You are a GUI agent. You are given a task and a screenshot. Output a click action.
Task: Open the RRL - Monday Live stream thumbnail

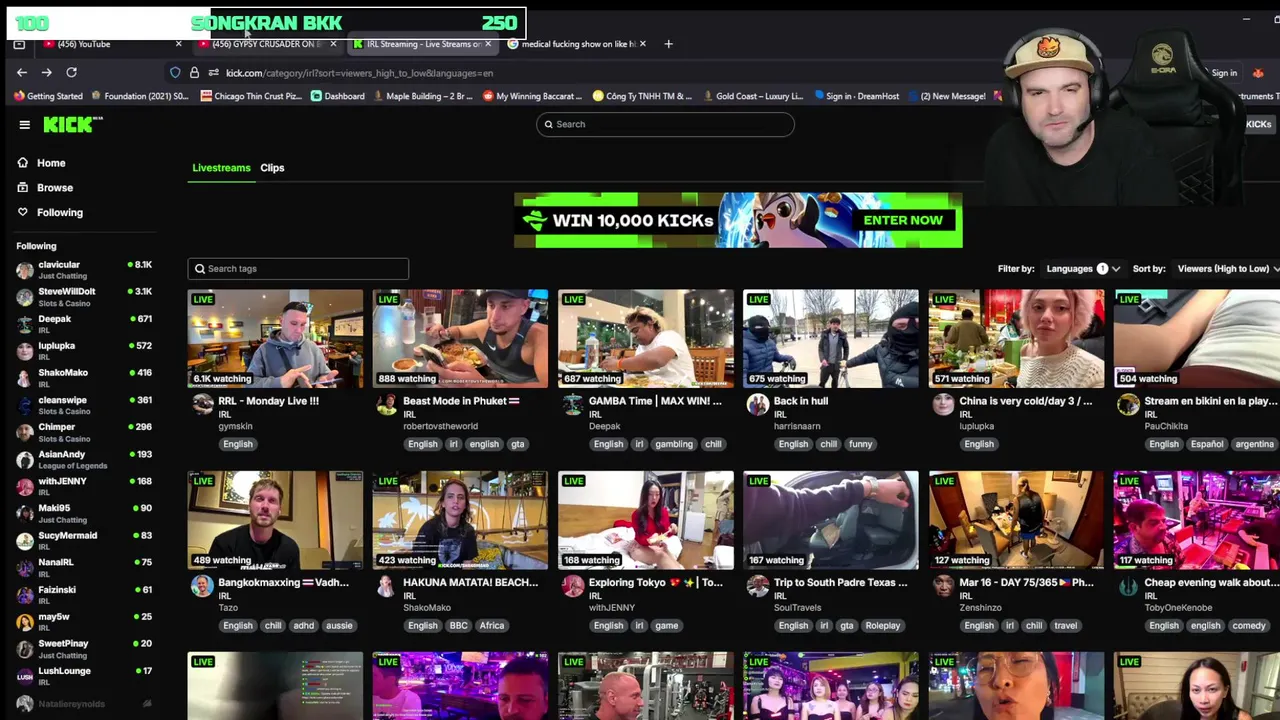275,339
